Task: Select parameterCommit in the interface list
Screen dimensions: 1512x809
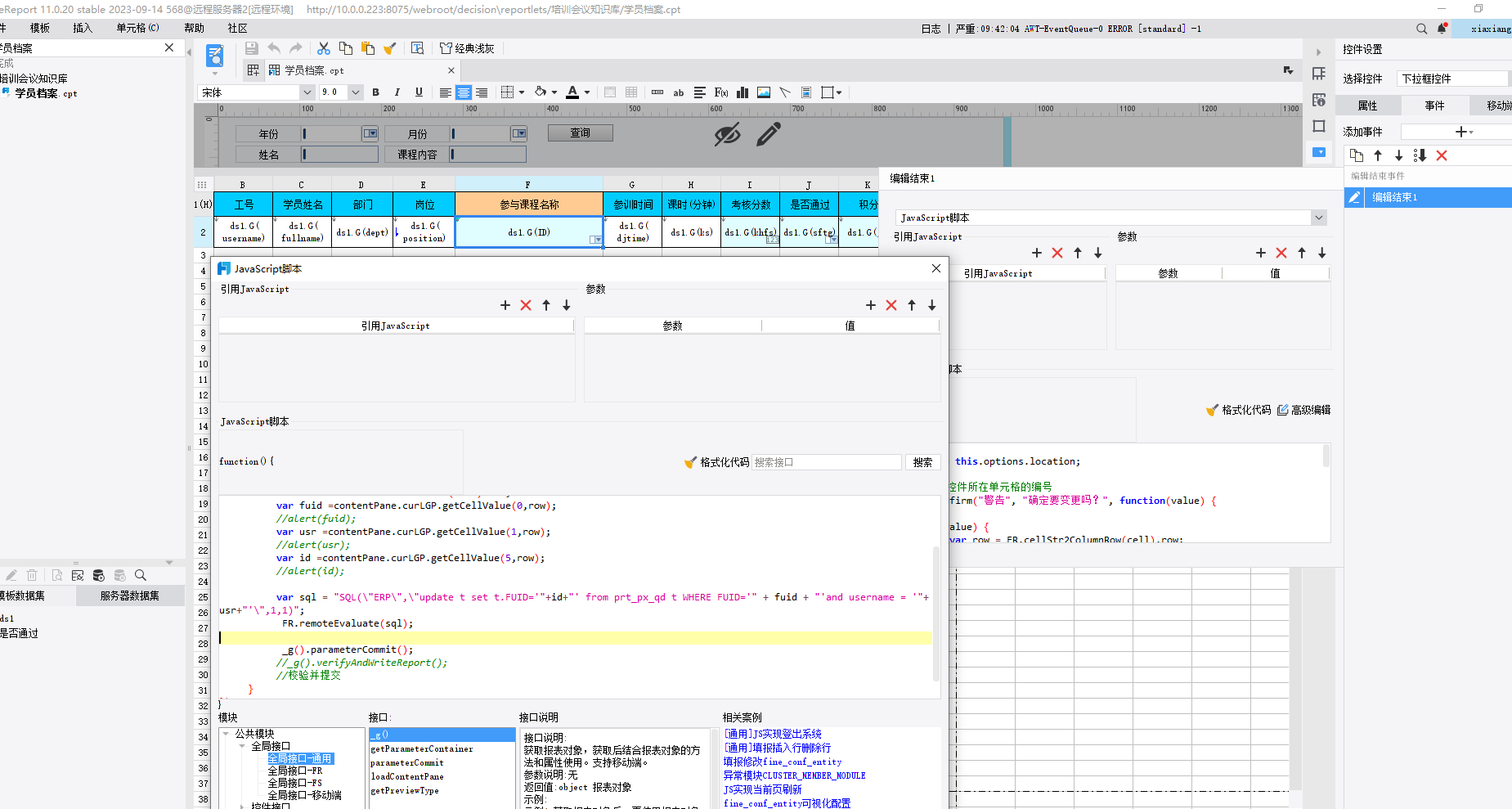Action: [407, 762]
